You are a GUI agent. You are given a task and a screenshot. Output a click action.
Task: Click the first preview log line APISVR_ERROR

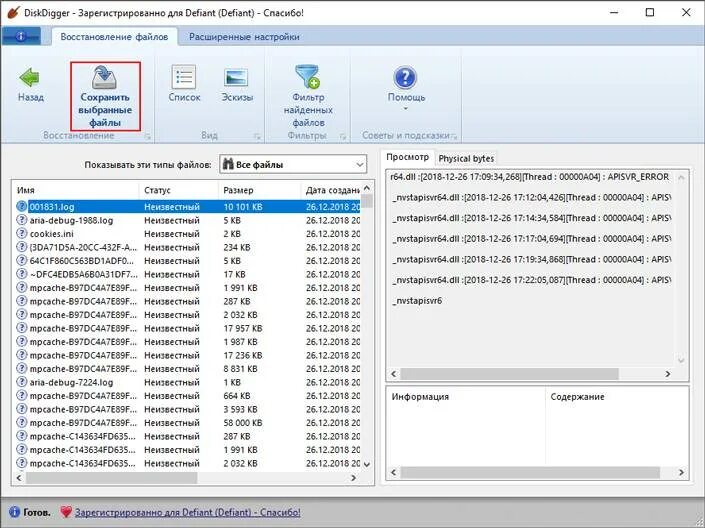[x=530, y=177]
